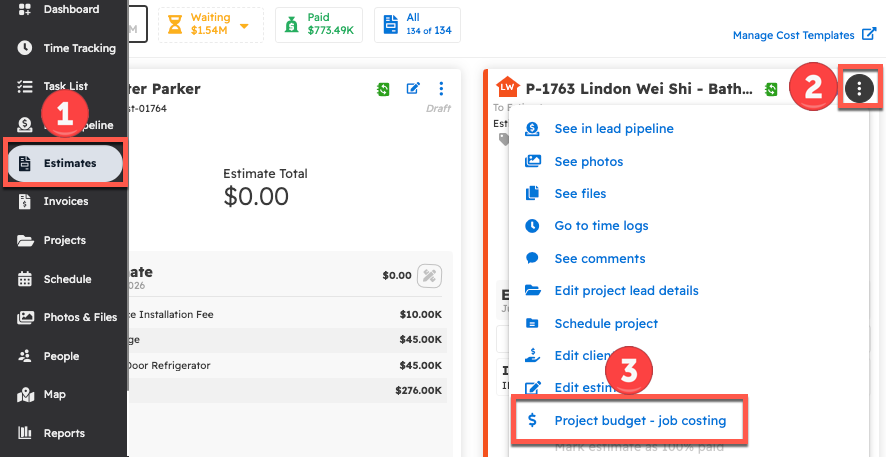Click the Schedule calendar icon in sidebar

click(26, 279)
